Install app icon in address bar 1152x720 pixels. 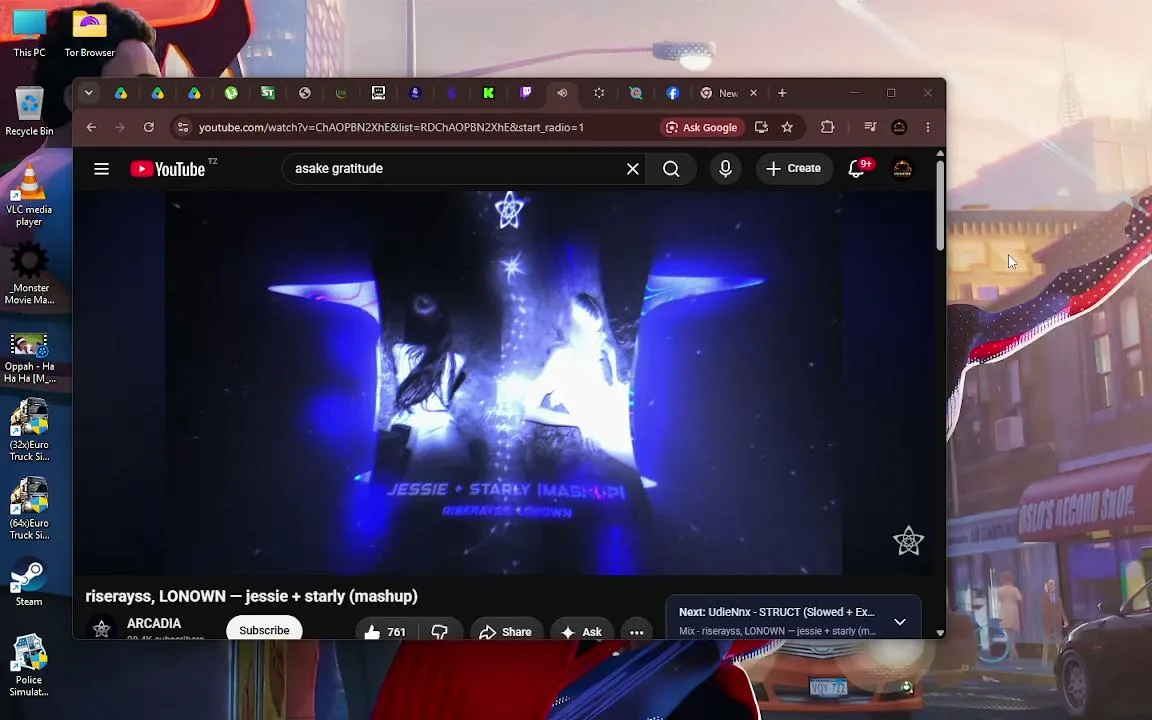tap(761, 127)
